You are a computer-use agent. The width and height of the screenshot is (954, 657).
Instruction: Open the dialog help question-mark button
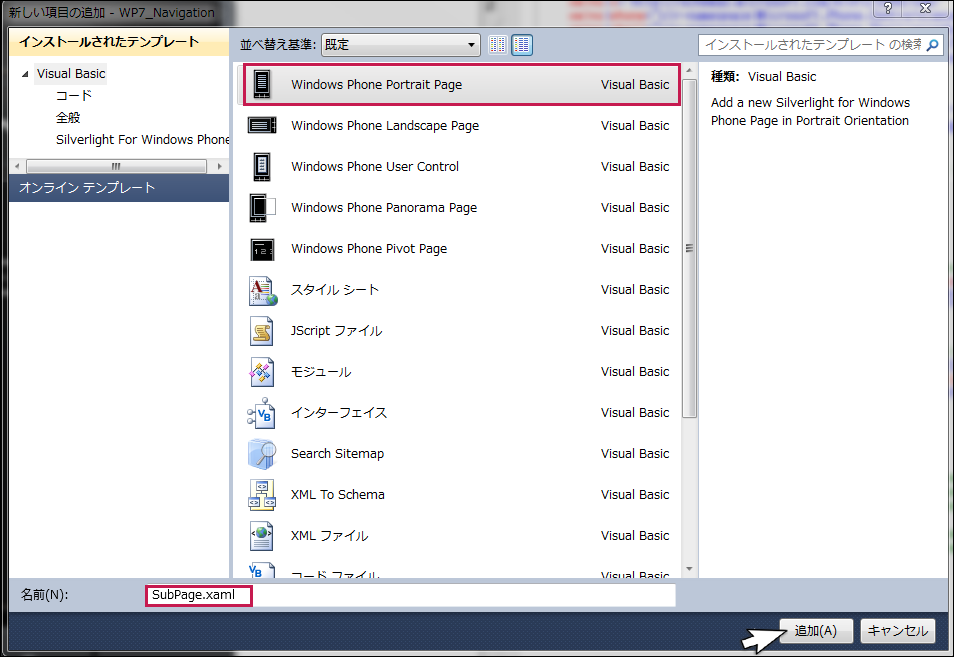888,8
